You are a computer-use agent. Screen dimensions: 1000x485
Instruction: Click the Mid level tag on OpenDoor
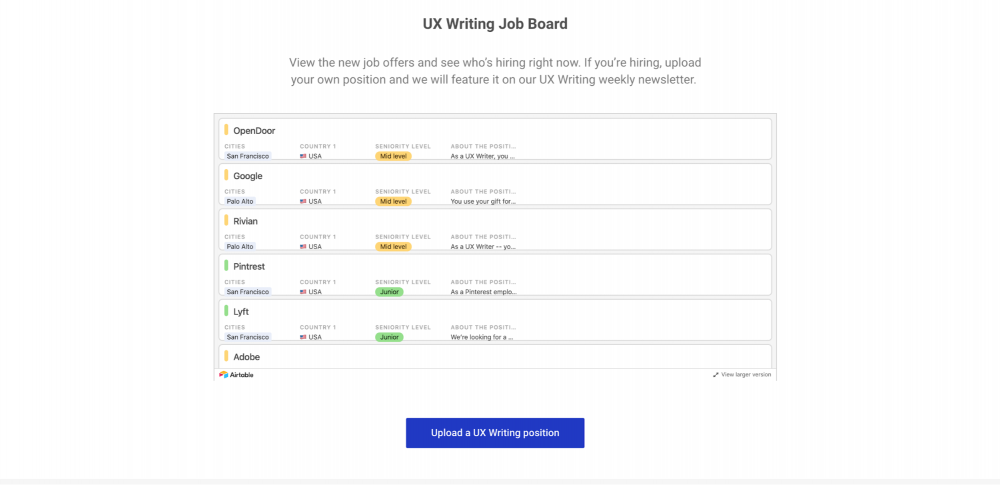tap(393, 156)
